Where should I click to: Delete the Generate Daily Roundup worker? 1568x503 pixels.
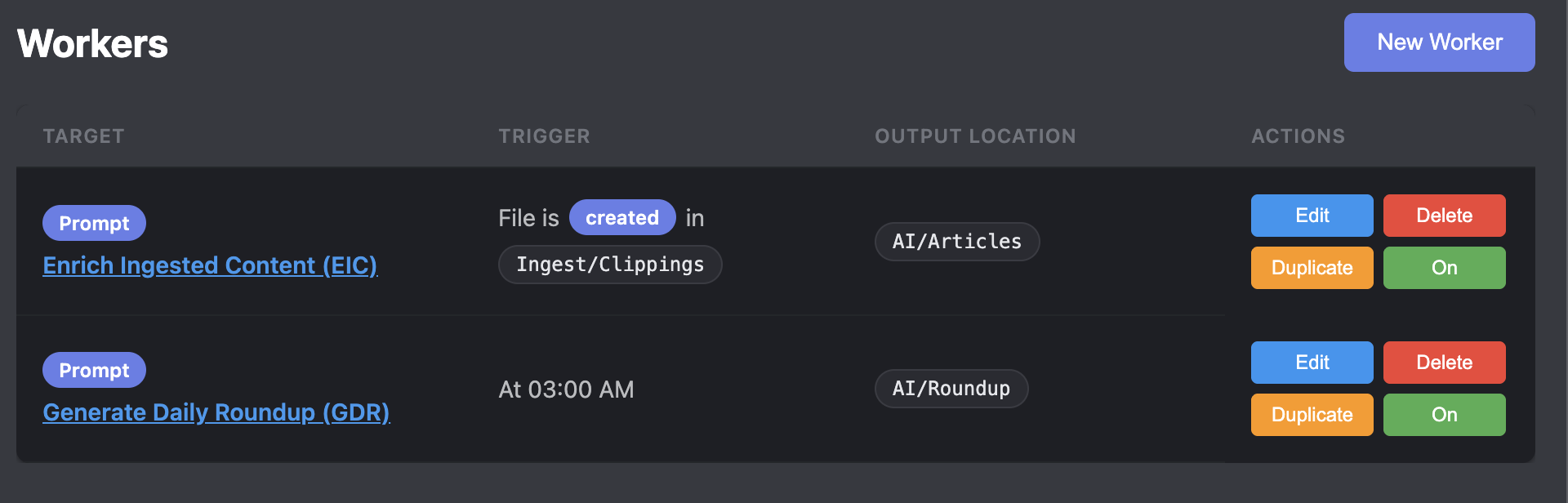1444,362
